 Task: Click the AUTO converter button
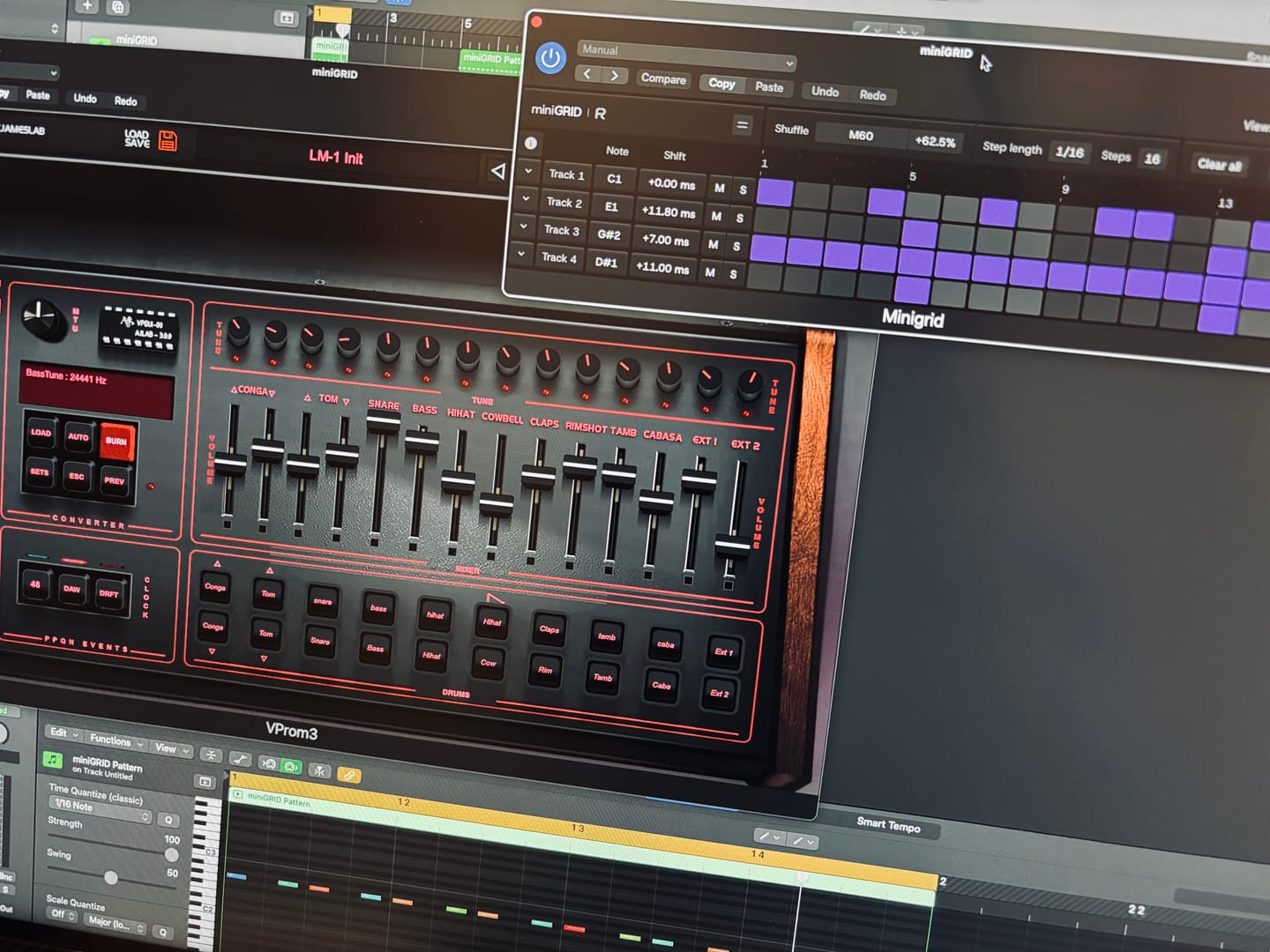(78, 436)
